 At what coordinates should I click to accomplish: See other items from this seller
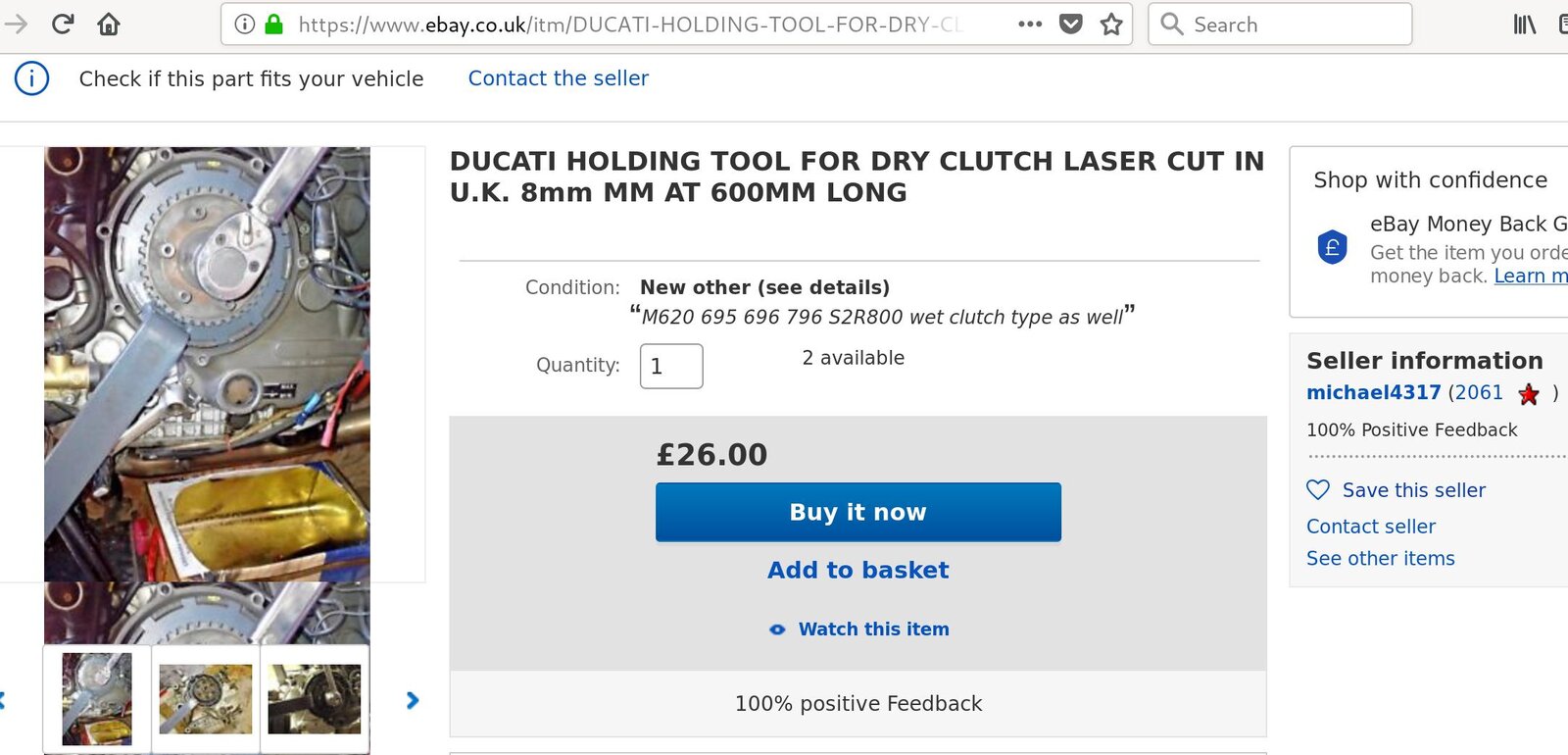pyautogui.click(x=1380, y=559)
